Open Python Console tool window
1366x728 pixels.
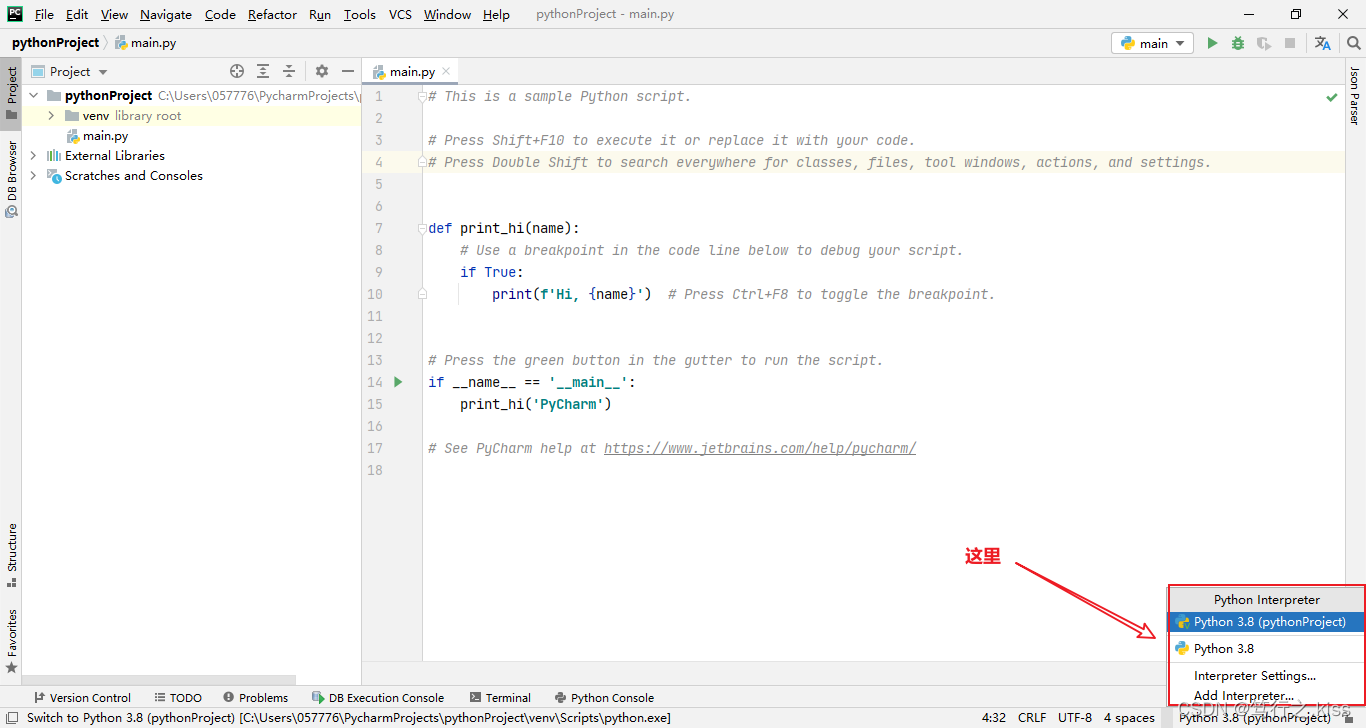coord(604,698)
